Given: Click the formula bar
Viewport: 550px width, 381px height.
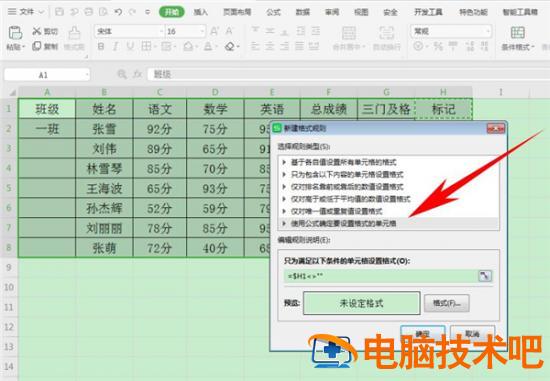Looking at the screenshot, I should click(x=347, y=74).
